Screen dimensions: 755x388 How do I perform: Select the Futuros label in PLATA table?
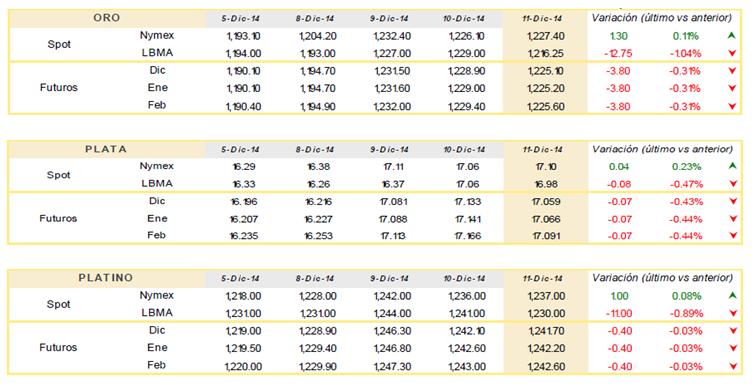pyautogui.click(x=58, y=218)
